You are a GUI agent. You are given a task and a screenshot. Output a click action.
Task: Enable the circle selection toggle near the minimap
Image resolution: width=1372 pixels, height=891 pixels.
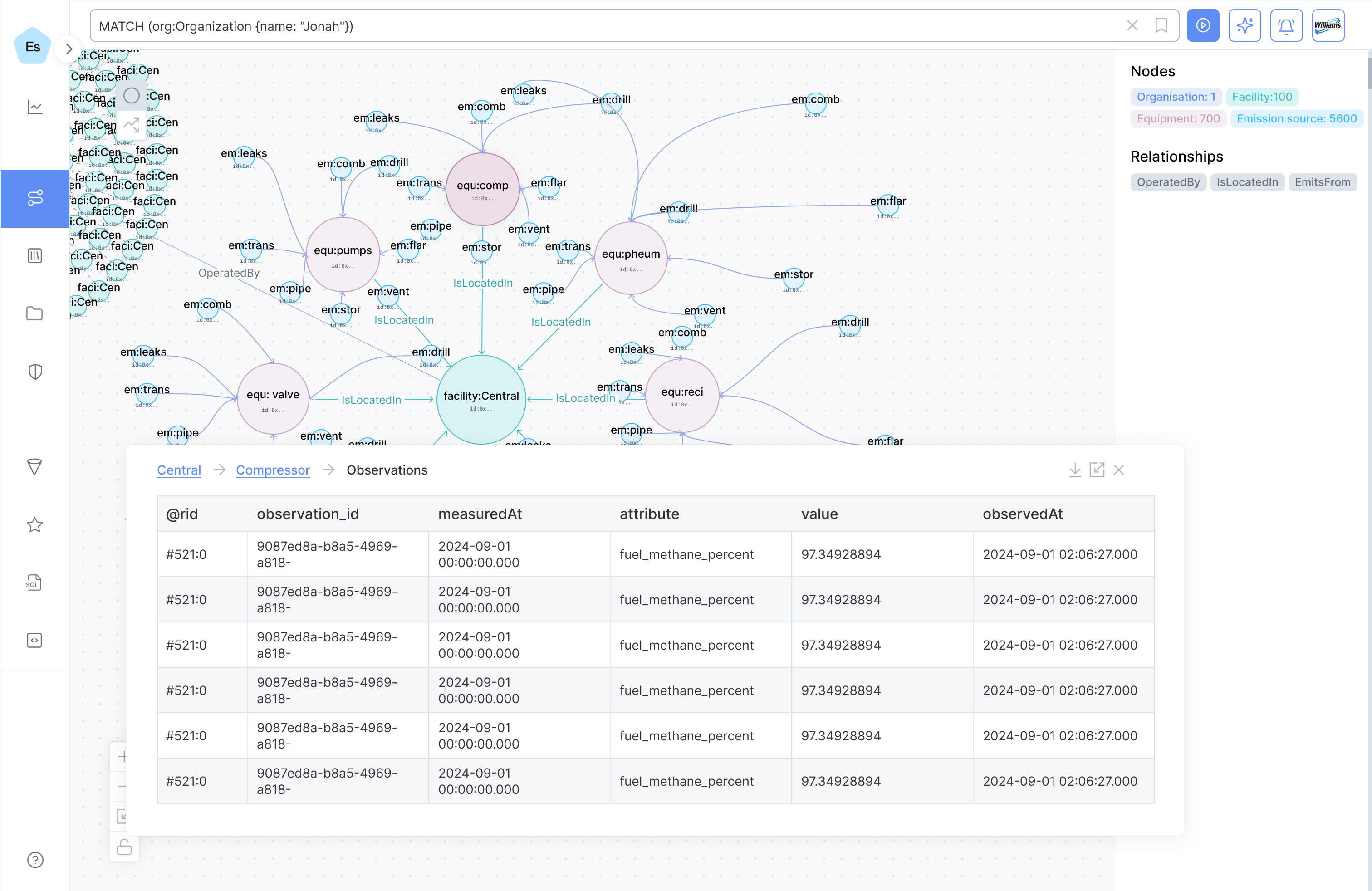[x=131, y=95]
